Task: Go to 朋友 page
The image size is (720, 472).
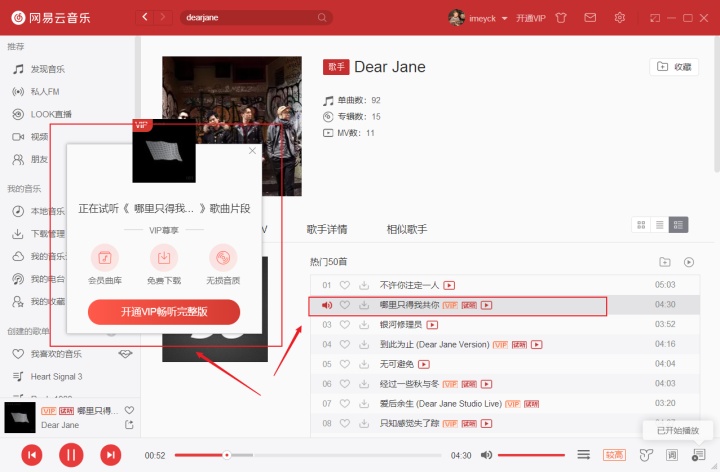Action: point(30,159)
